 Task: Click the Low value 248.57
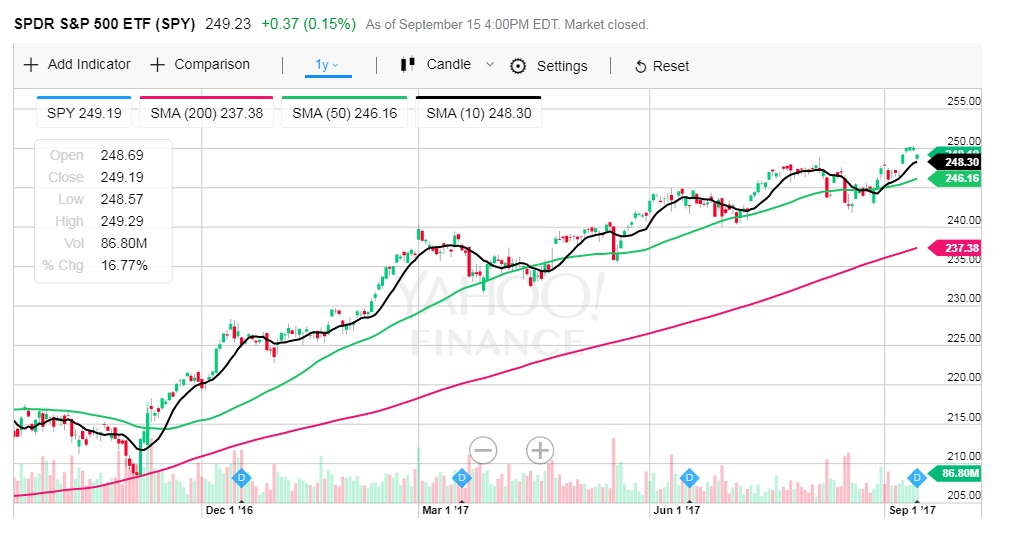click(x=122, y=199)
